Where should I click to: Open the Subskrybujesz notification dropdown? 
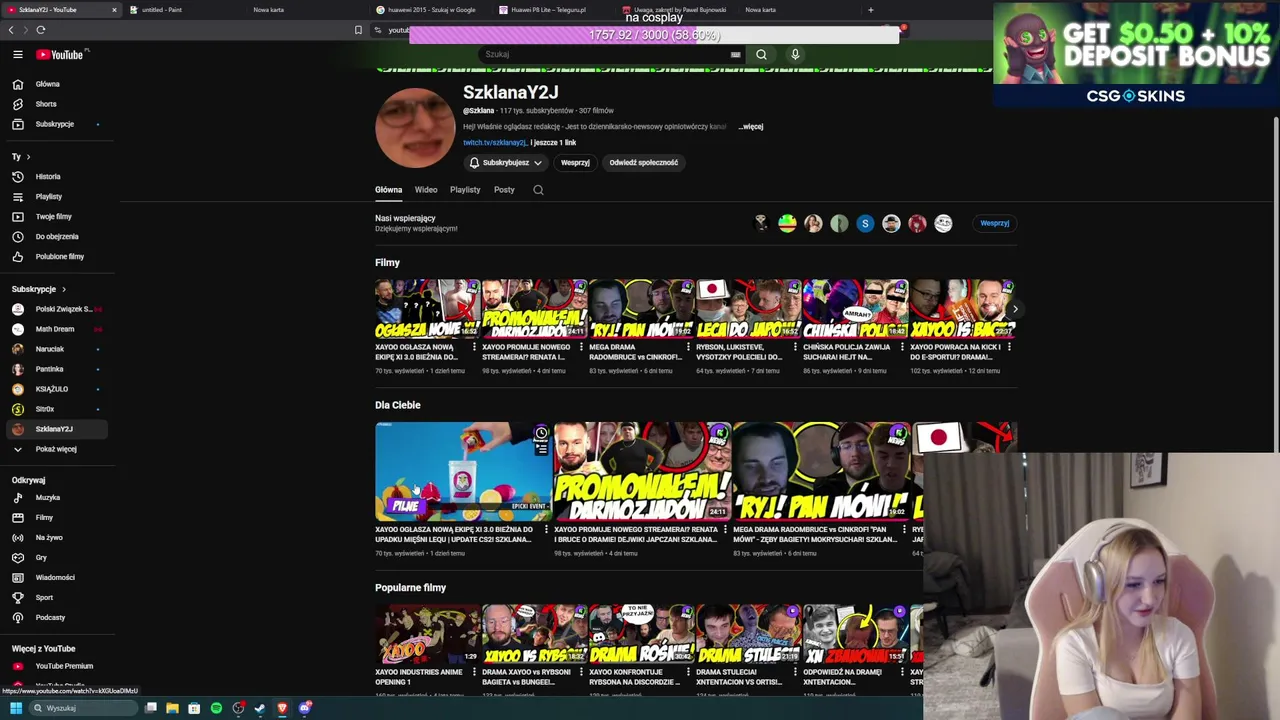click(x=505, y=162)
